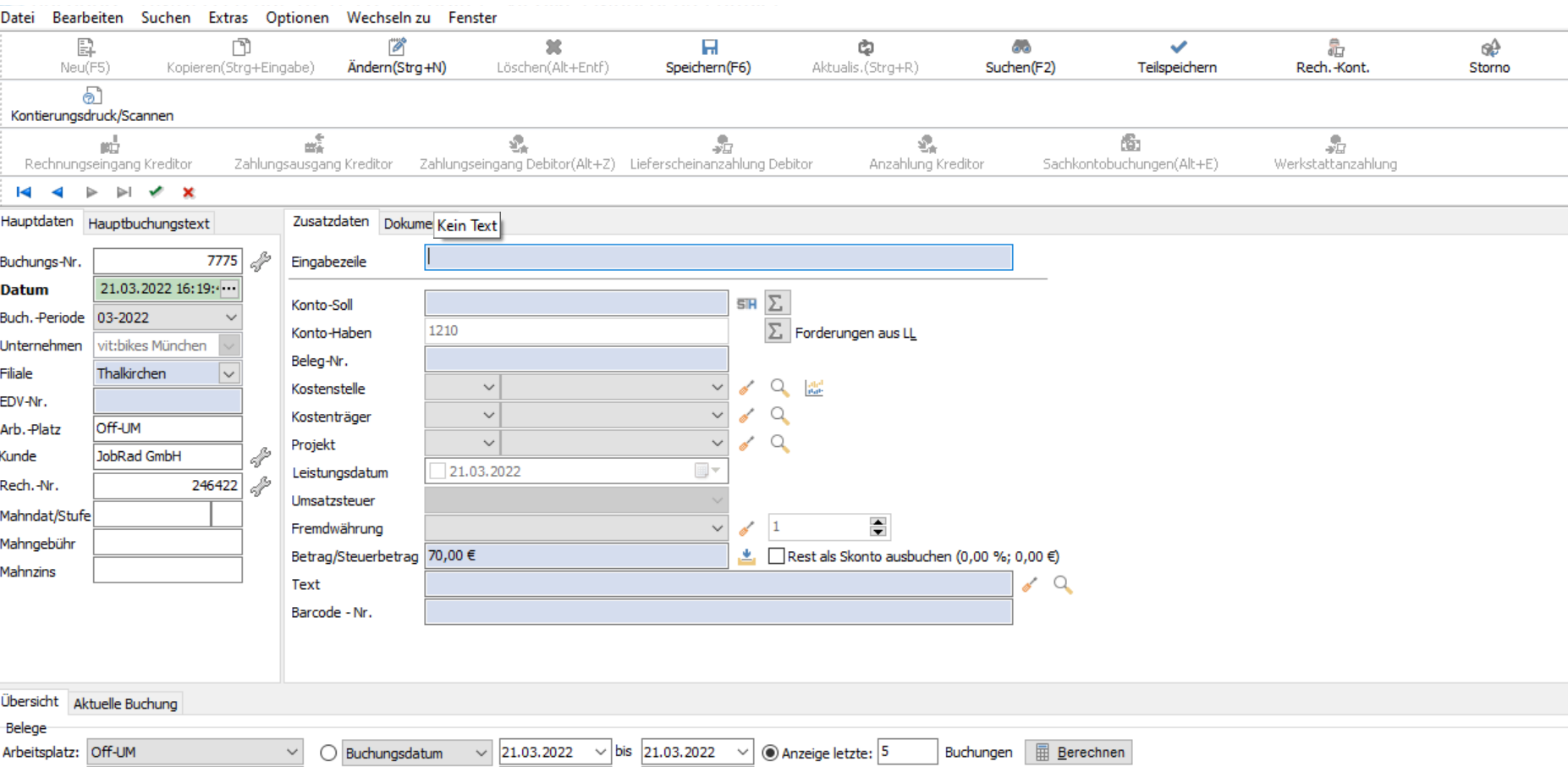The image size is (1568, 767).
Task: Expand the Arbeitsplatz Off-UM dropdown
Action: (x=291, y=752)
